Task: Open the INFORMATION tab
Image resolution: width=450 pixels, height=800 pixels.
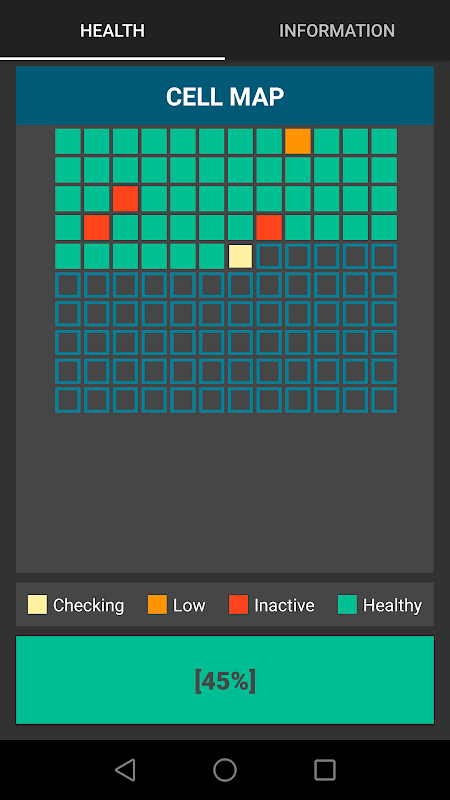Action: [x=337, y=31]
